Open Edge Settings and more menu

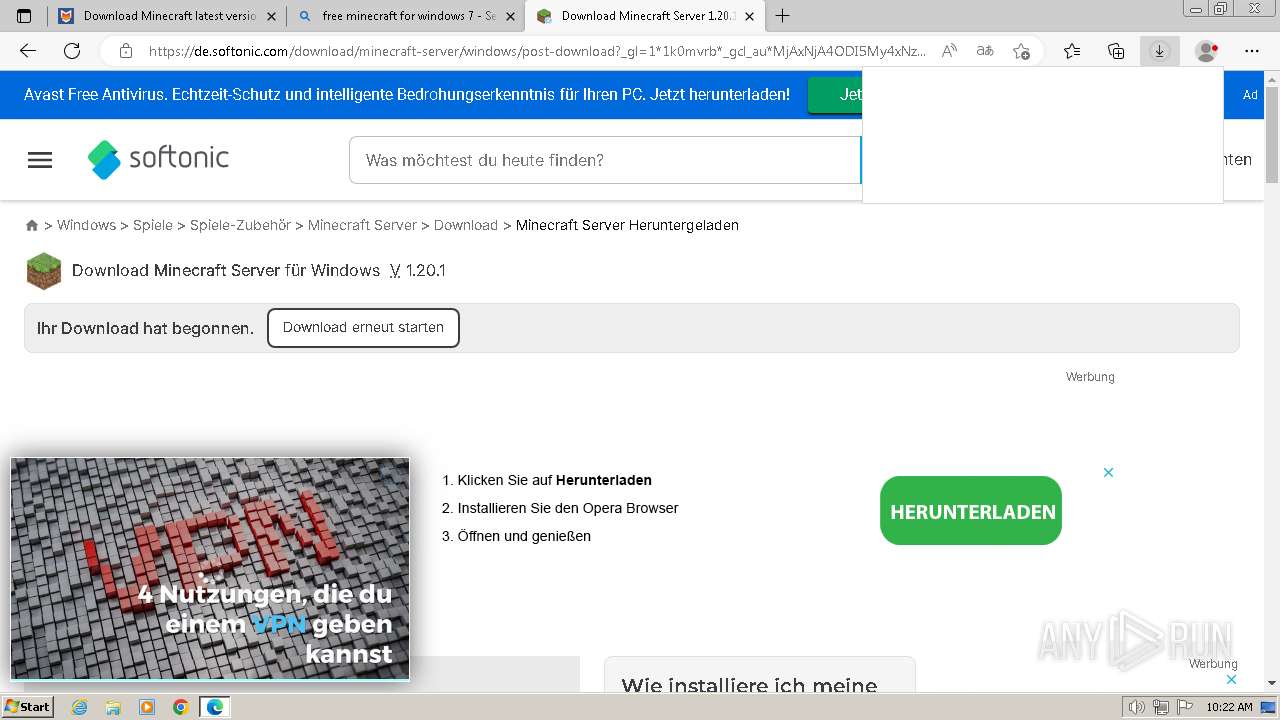point(1252,51)
